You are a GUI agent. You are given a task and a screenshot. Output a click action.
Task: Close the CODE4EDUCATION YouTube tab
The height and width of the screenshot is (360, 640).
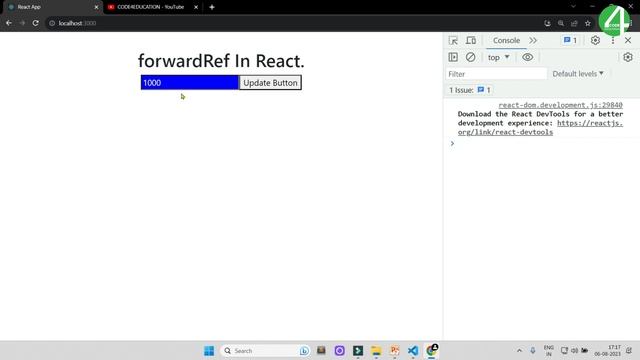click(x=196, y=7)
